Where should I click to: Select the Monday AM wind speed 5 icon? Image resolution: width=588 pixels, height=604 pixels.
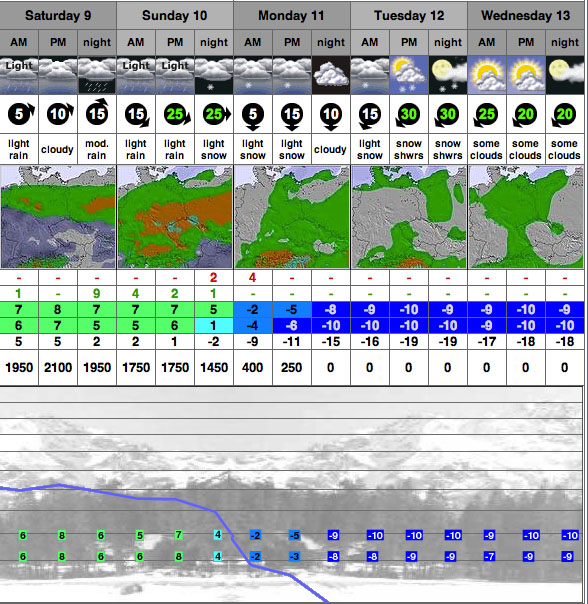(253, 117)
